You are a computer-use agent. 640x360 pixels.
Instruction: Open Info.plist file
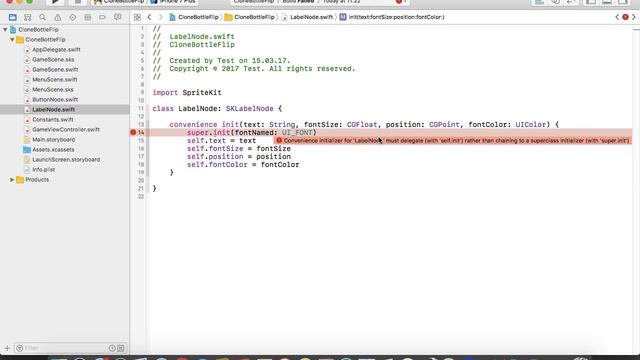(43, 169)
